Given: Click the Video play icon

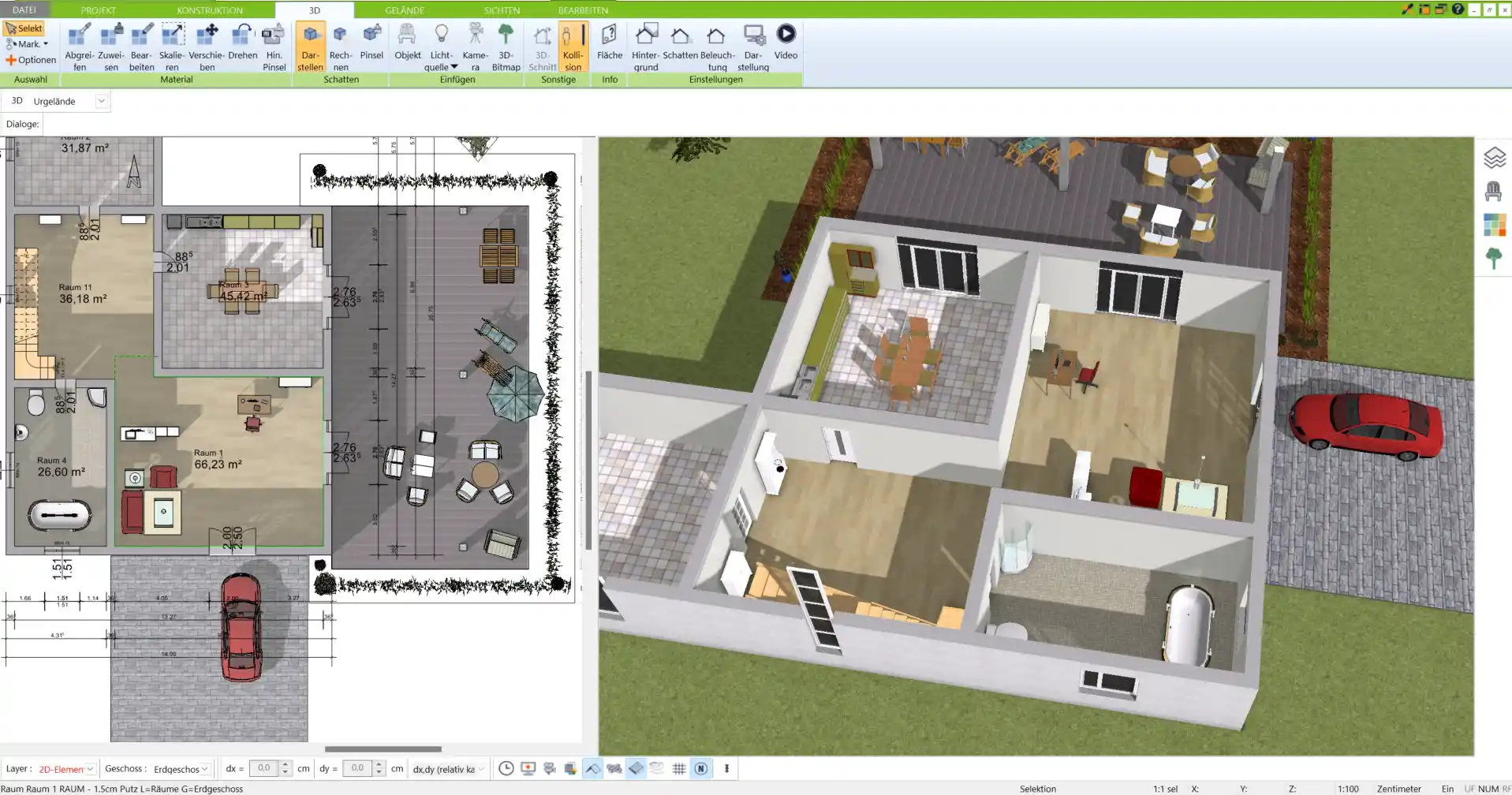Looking at the screenshot, I should pos(786,34).
